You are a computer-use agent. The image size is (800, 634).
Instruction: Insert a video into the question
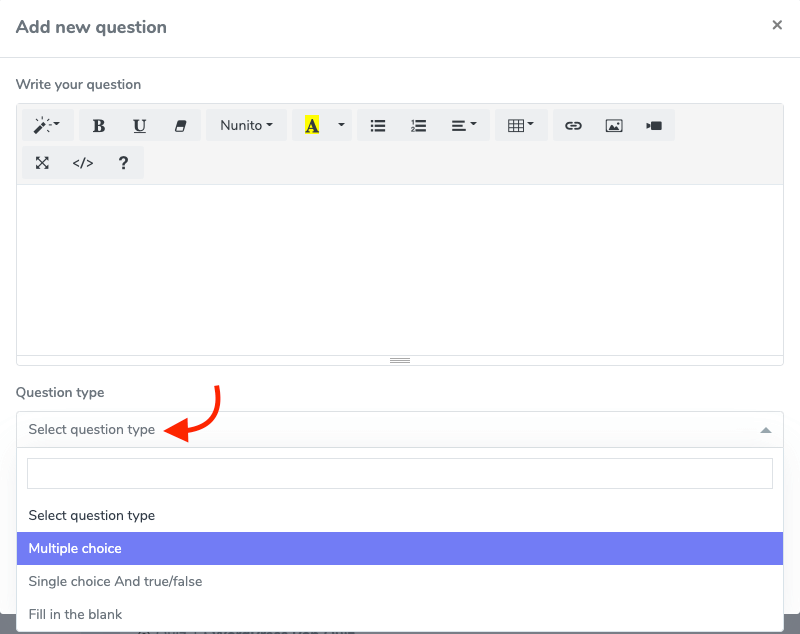(x=653, y=125)
